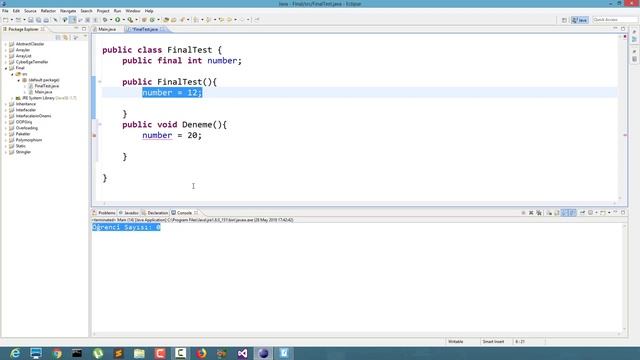This screenshot has height=360, width=640.
Task: Open Package Explorer view menu dropdown
Action: point(85,37)
